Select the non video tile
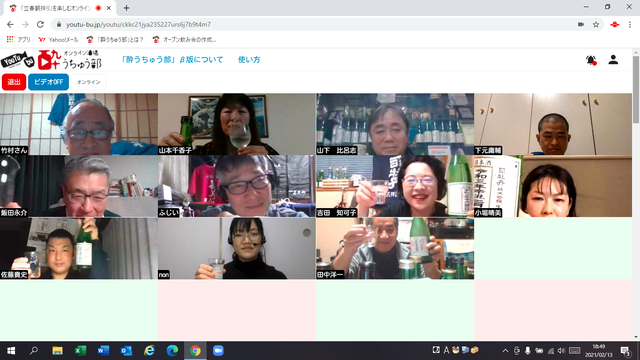 [x=237, y=248]
